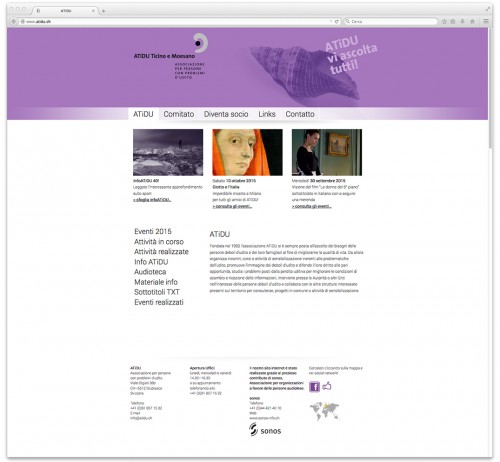The width and height of the screenshot is (500, 462).
Task: Open Eventi realizzati menu item
Action: click(159, 302)
